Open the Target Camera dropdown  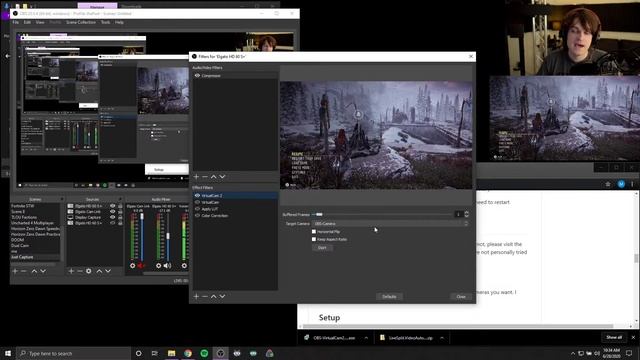[390, 224]
